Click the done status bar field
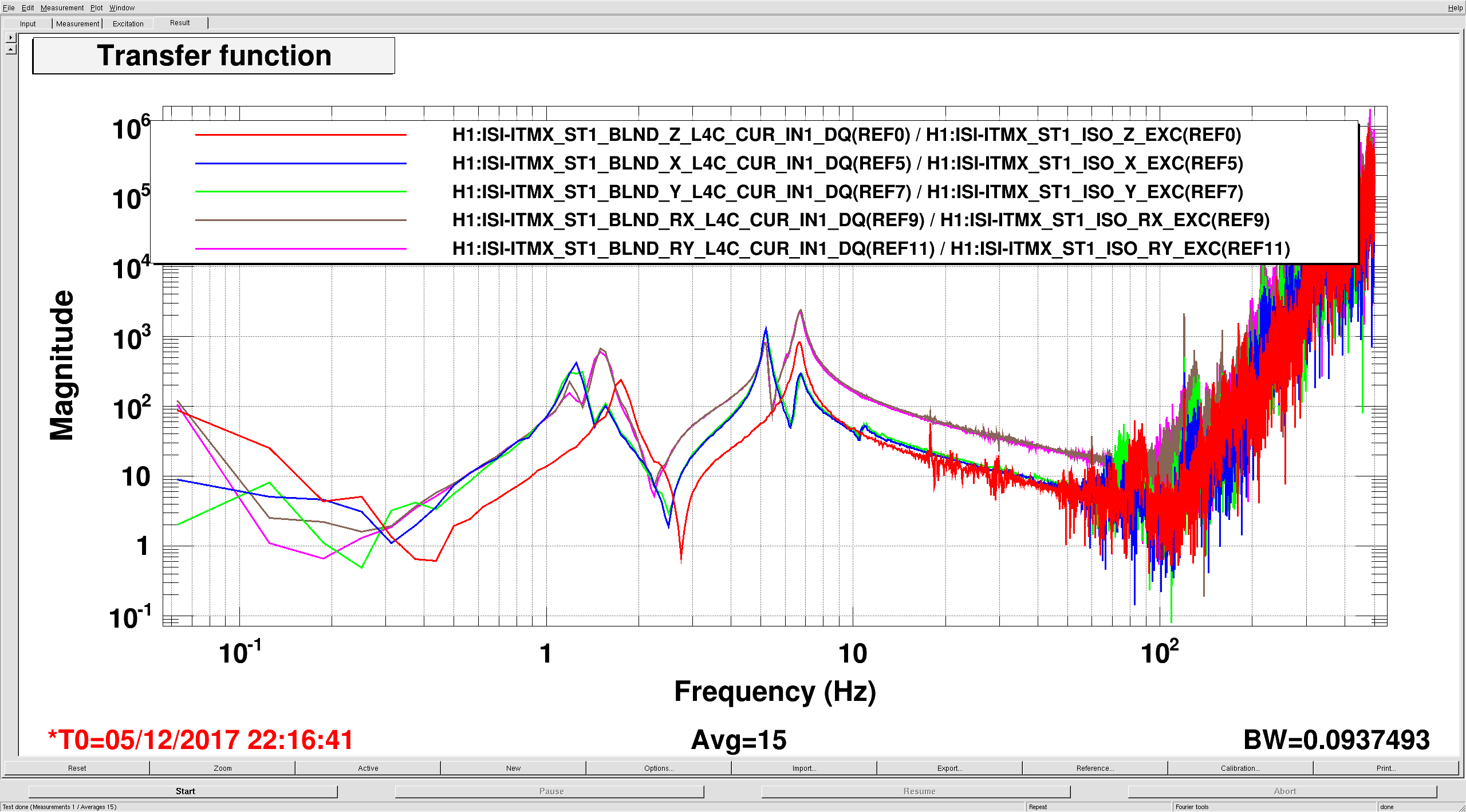This screenshot has width=1466, height=812. (x=1420, y=807)
